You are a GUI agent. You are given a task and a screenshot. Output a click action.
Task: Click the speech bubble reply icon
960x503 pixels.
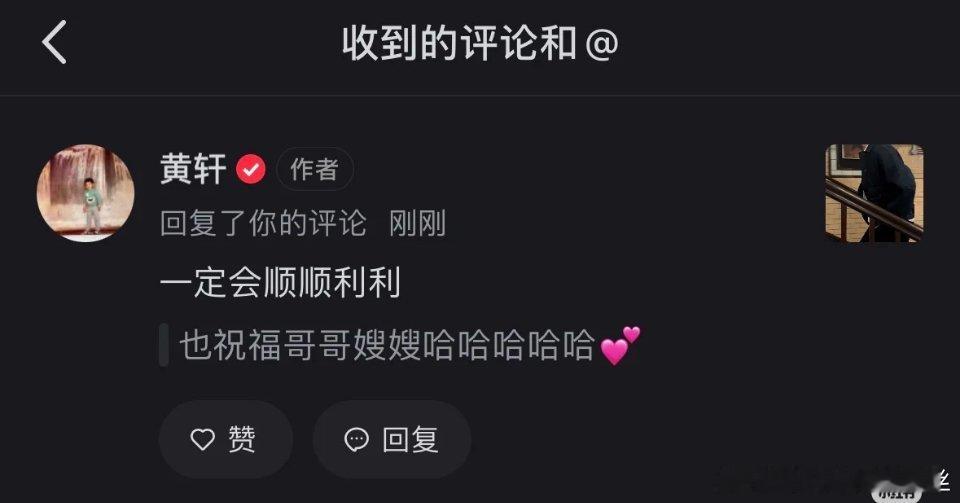[x=356, y=439]
